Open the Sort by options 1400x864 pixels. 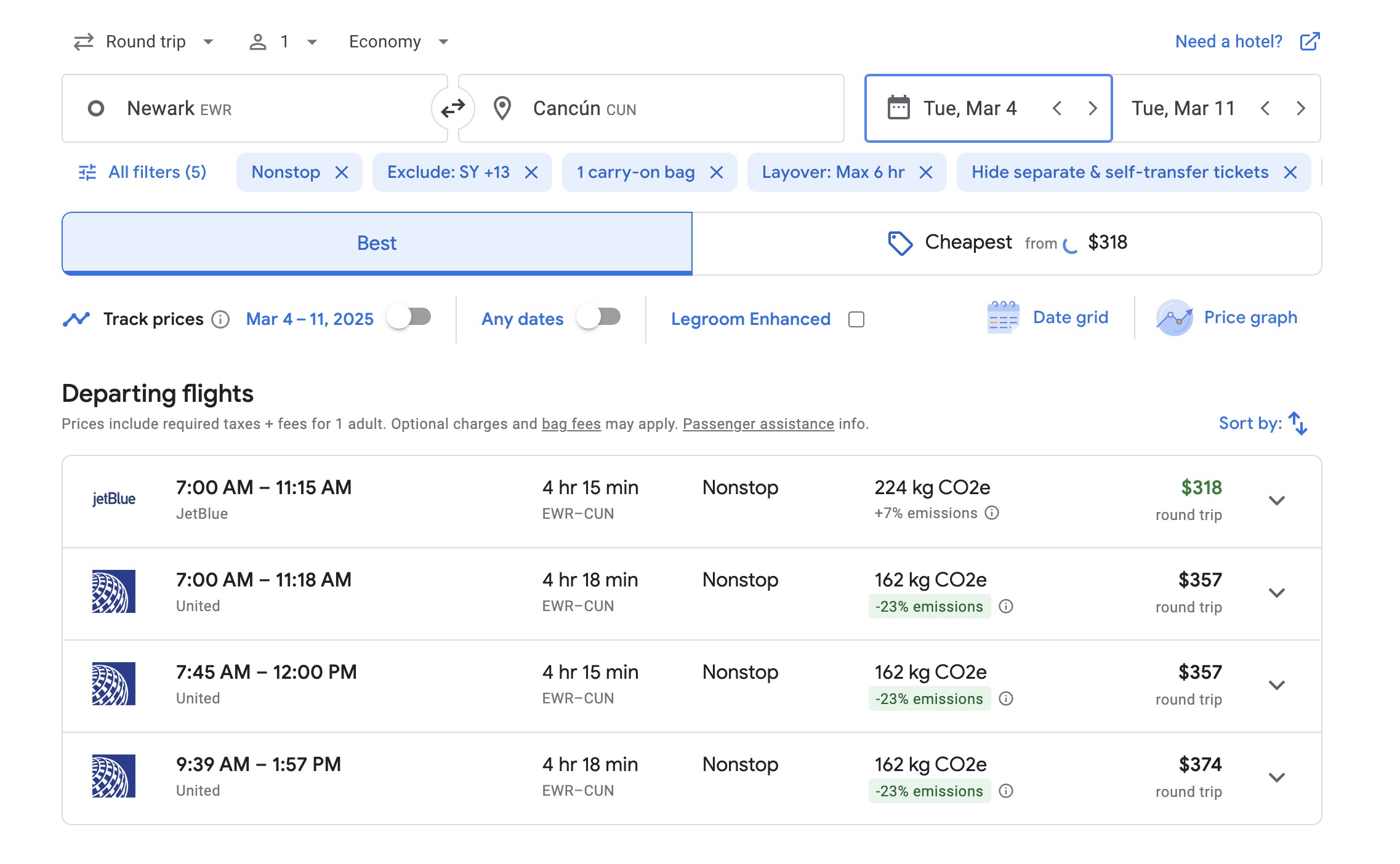tap(1263, 423)
